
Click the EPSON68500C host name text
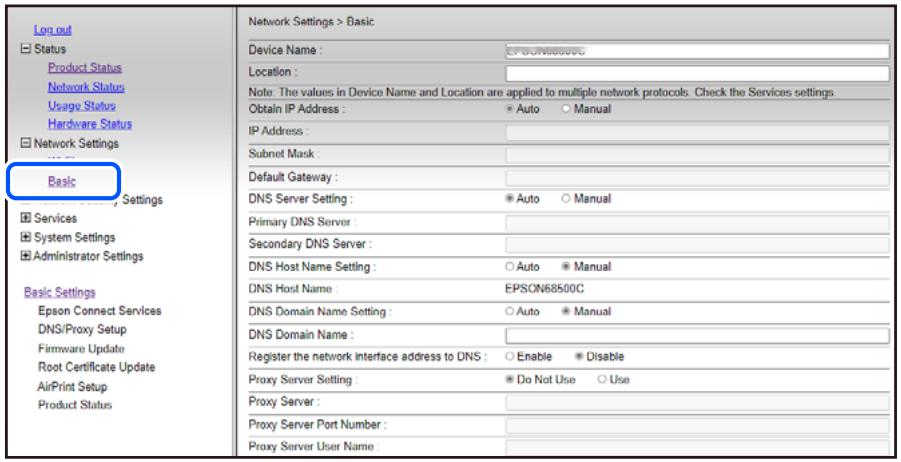pyautogui.click(x=544, y=289)
